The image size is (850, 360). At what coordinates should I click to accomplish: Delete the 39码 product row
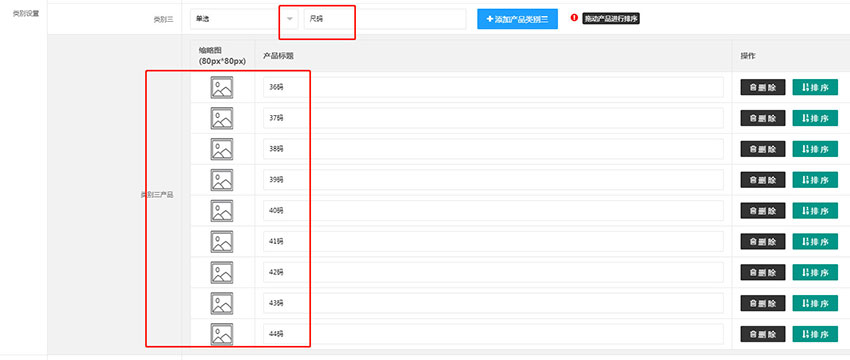tap(763, 180)
